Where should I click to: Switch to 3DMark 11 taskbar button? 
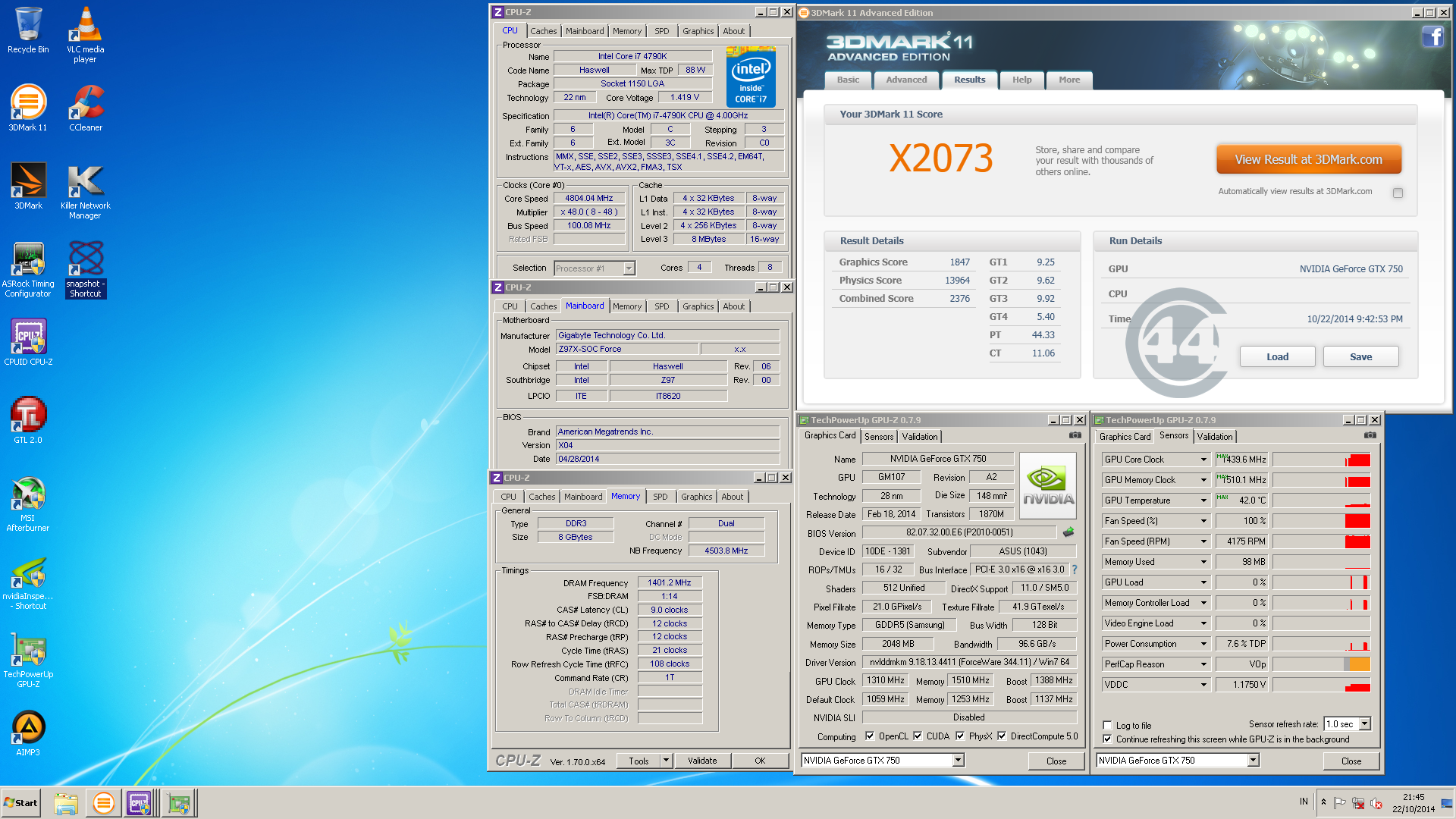tap(103, 803)
